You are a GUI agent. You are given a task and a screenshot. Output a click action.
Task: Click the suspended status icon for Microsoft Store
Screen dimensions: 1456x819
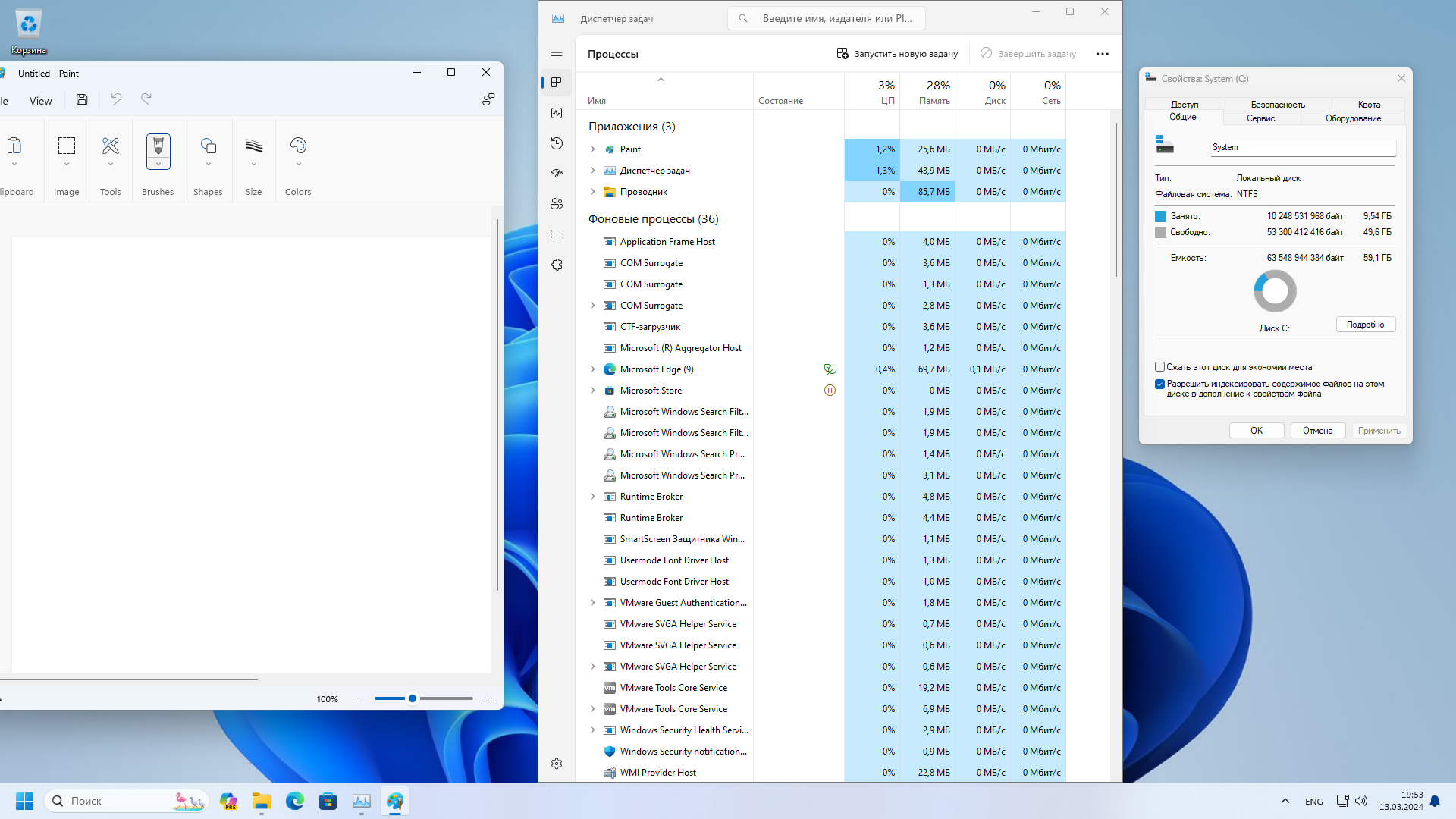click(830, 391)
